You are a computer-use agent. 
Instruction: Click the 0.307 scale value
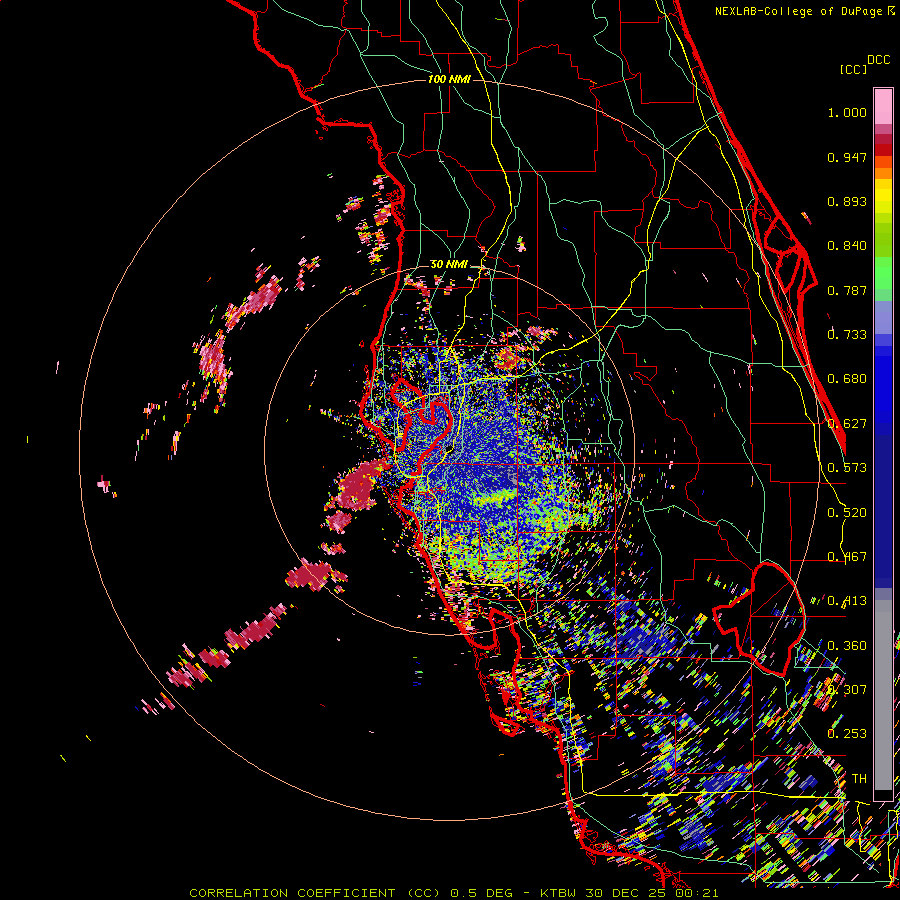[x=847, y=690]
